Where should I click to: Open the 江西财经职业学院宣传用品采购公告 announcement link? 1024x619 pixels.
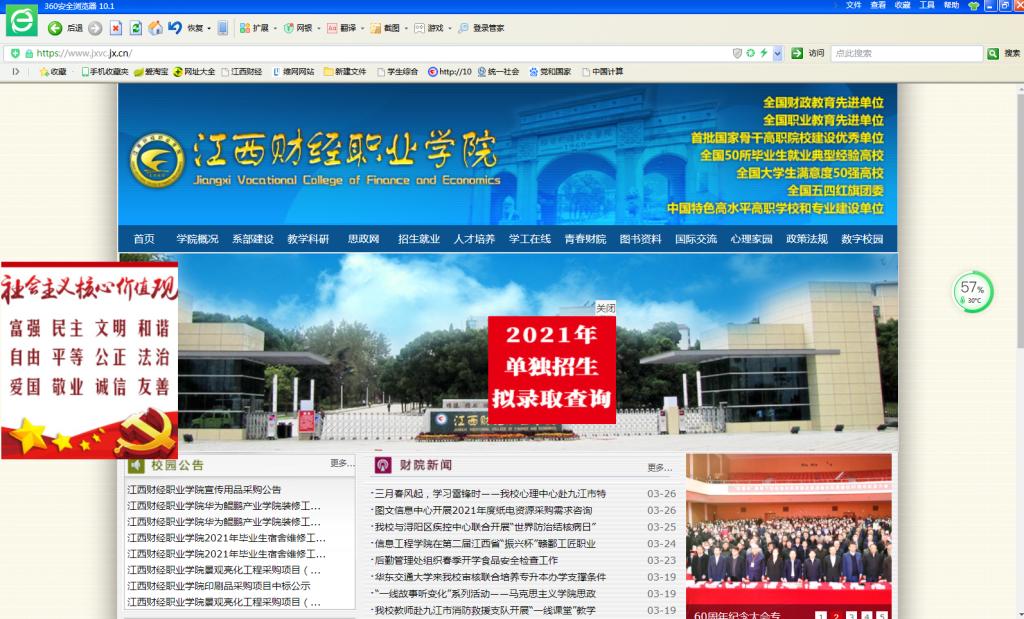204,490
